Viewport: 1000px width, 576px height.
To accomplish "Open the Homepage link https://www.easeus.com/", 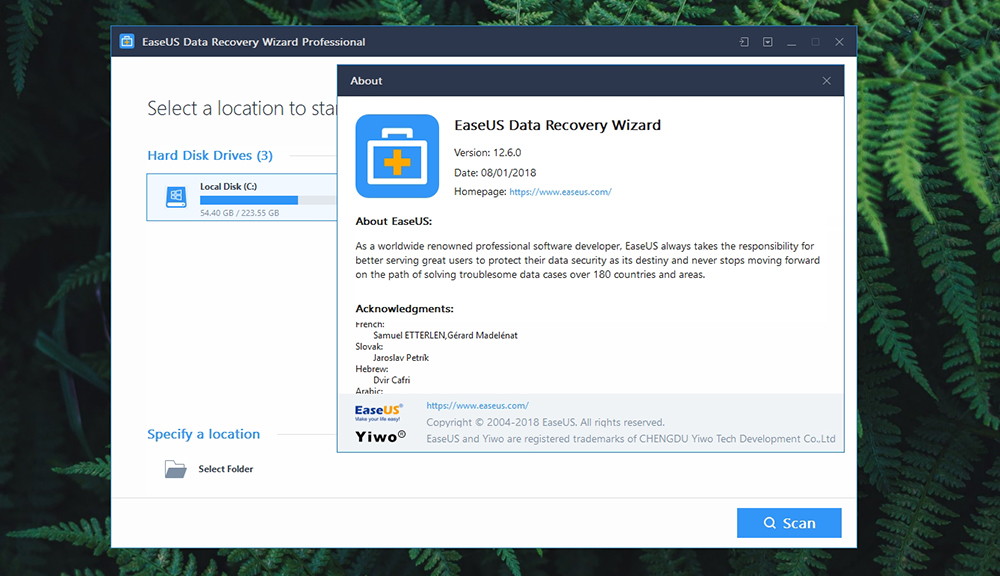I will click(x=560, y=191).
